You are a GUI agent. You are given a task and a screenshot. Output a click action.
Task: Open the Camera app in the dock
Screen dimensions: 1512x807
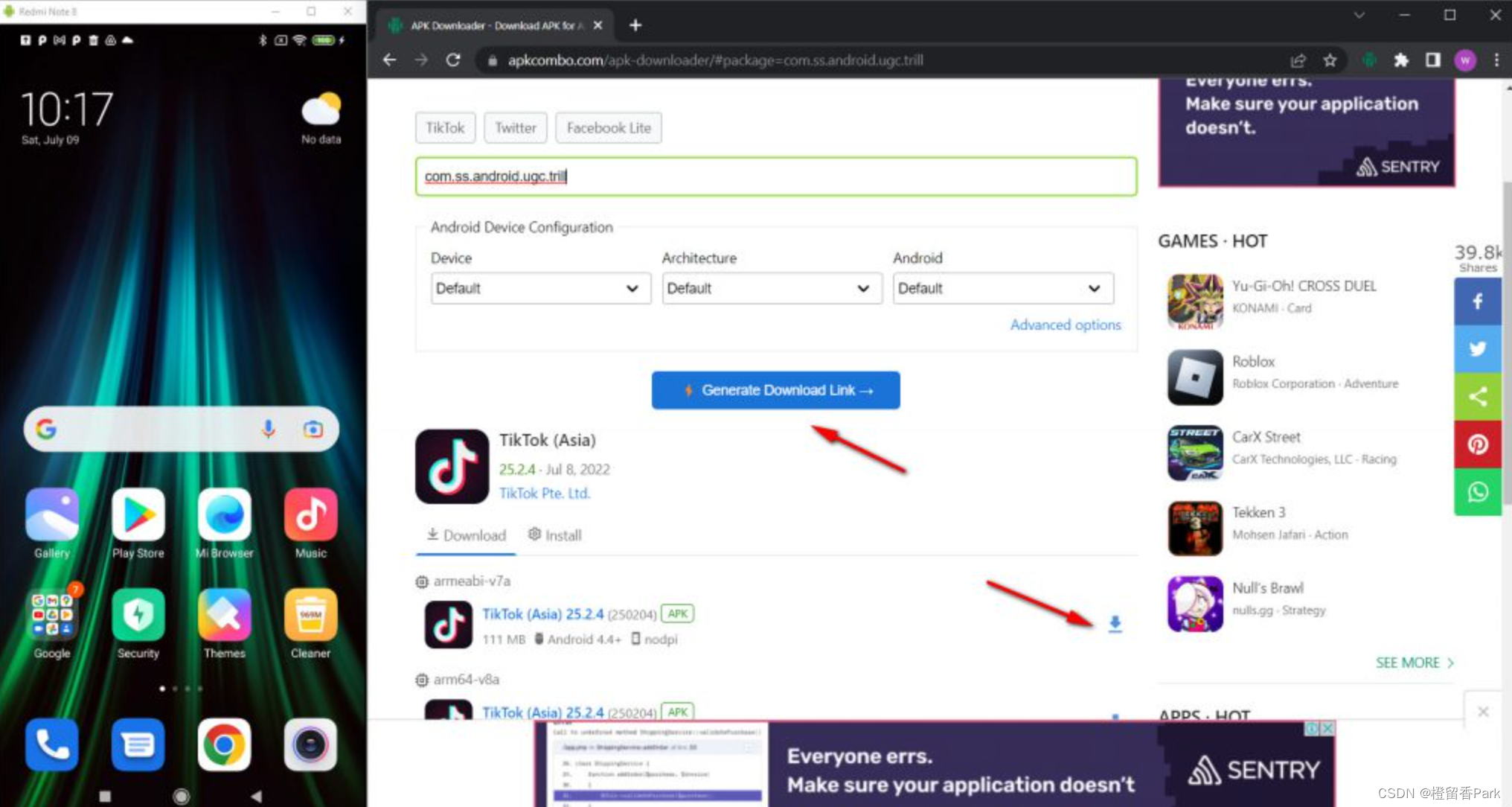click(310, 744)
